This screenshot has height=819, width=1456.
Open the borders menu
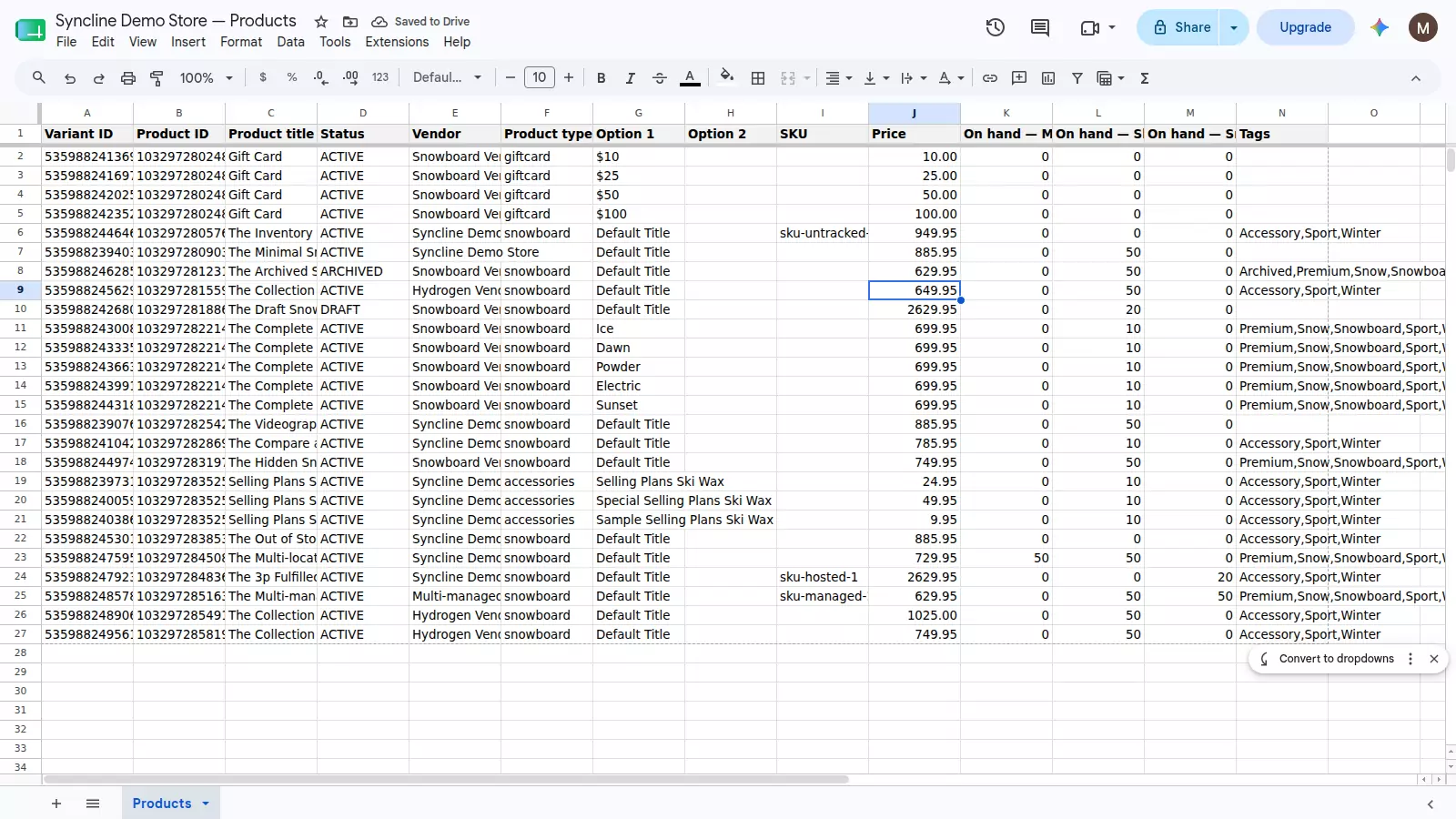coord(758,78)
